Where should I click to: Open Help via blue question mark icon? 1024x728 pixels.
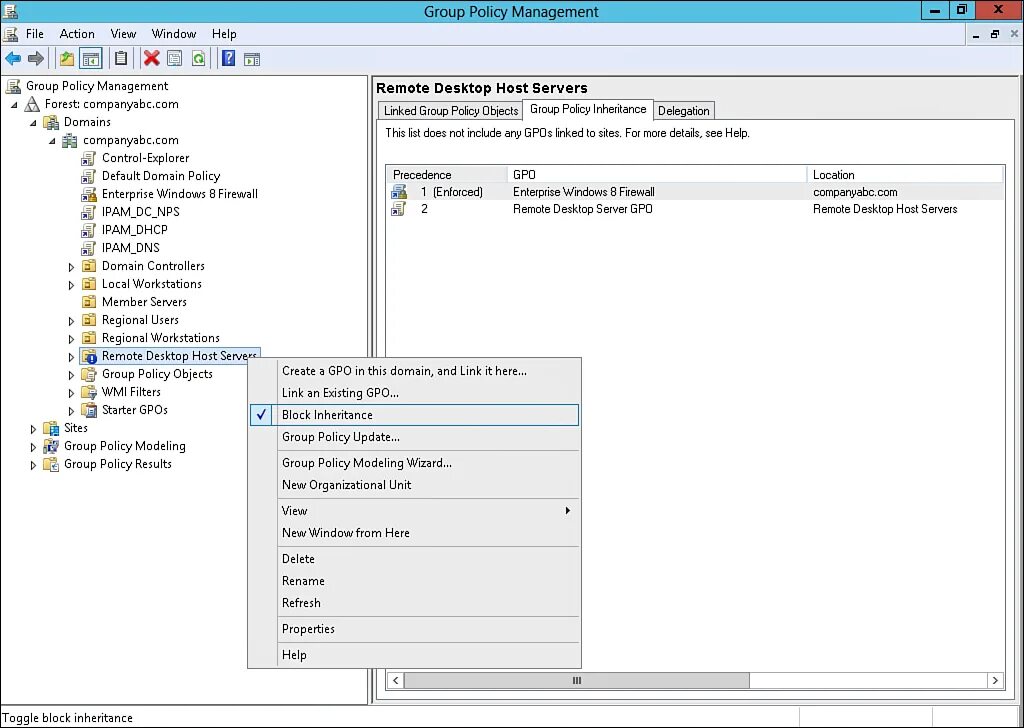pos(229,59)
